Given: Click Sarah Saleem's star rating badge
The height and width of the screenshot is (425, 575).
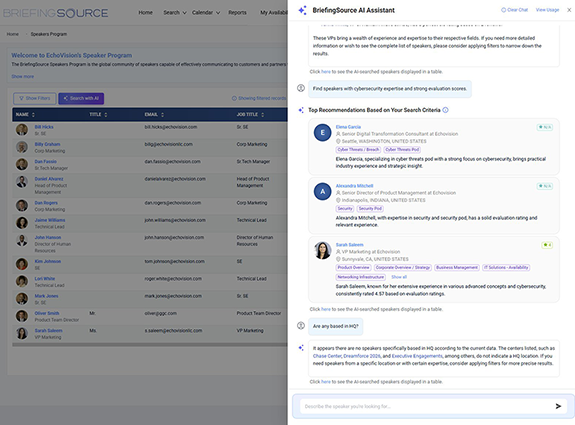Looking at the screenshot, I should click(x=547, y=245).
